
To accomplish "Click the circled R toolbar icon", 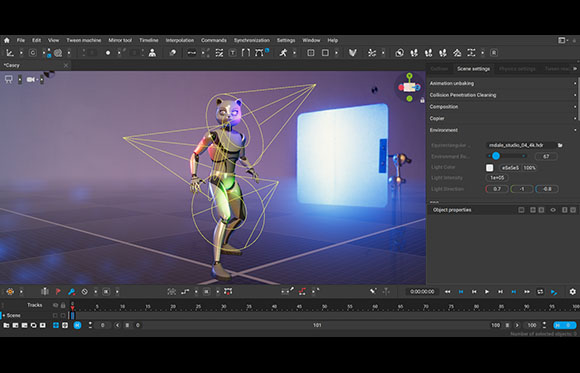I will click(x=494, y=53).
